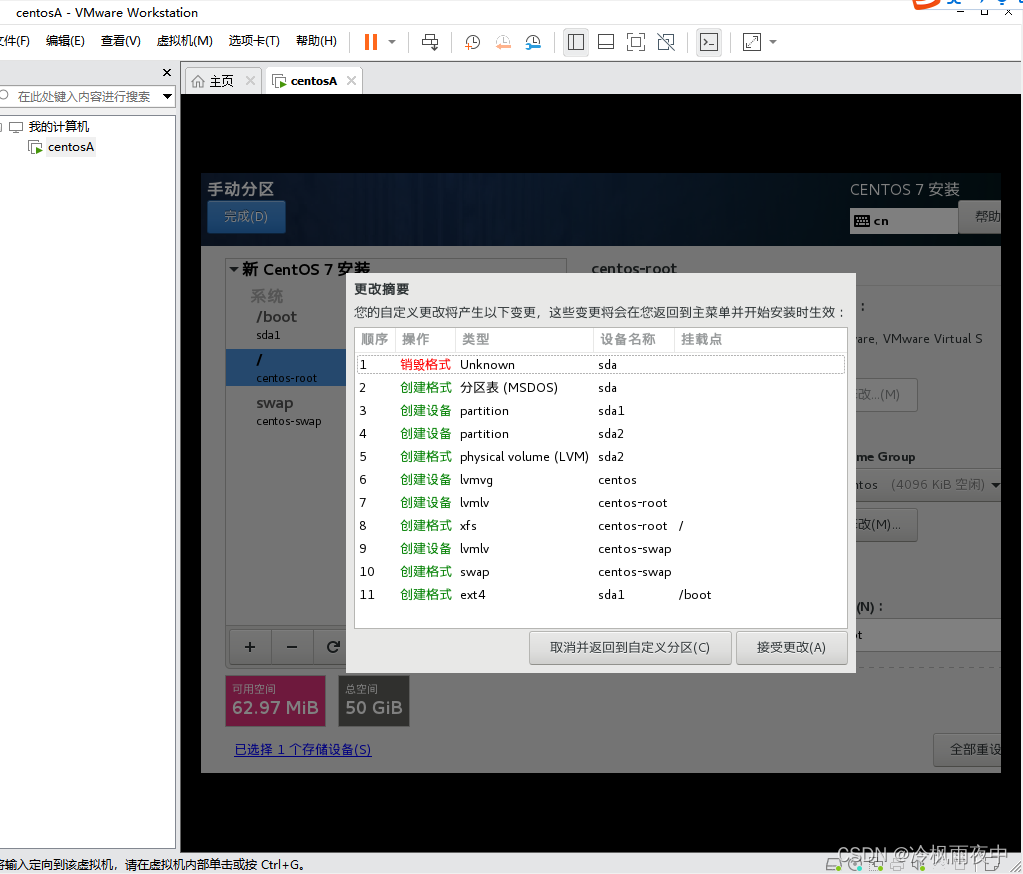Focus the library search field

click(84, 97)
